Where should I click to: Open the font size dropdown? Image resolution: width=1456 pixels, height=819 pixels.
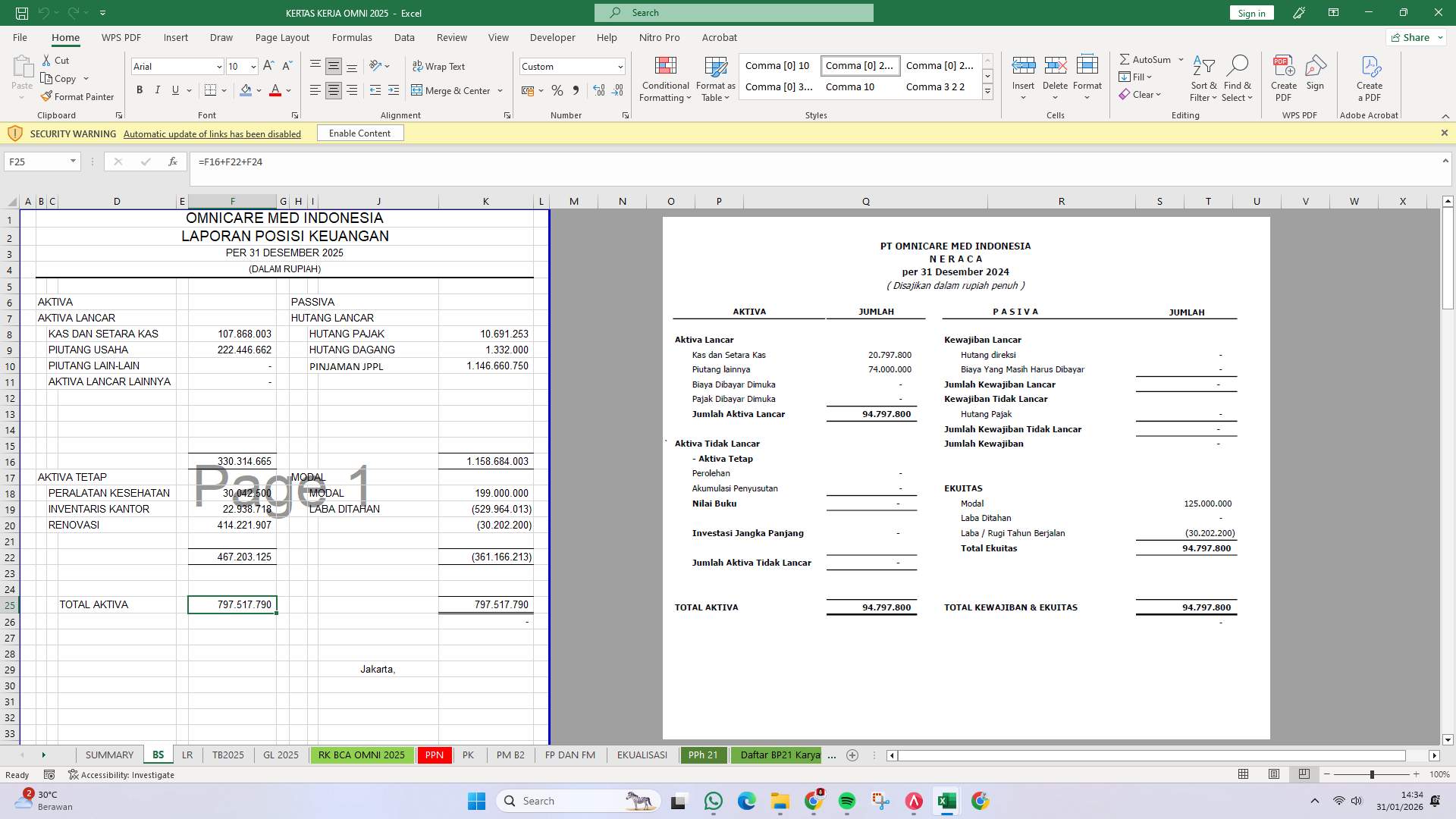(x=253, y=67)
